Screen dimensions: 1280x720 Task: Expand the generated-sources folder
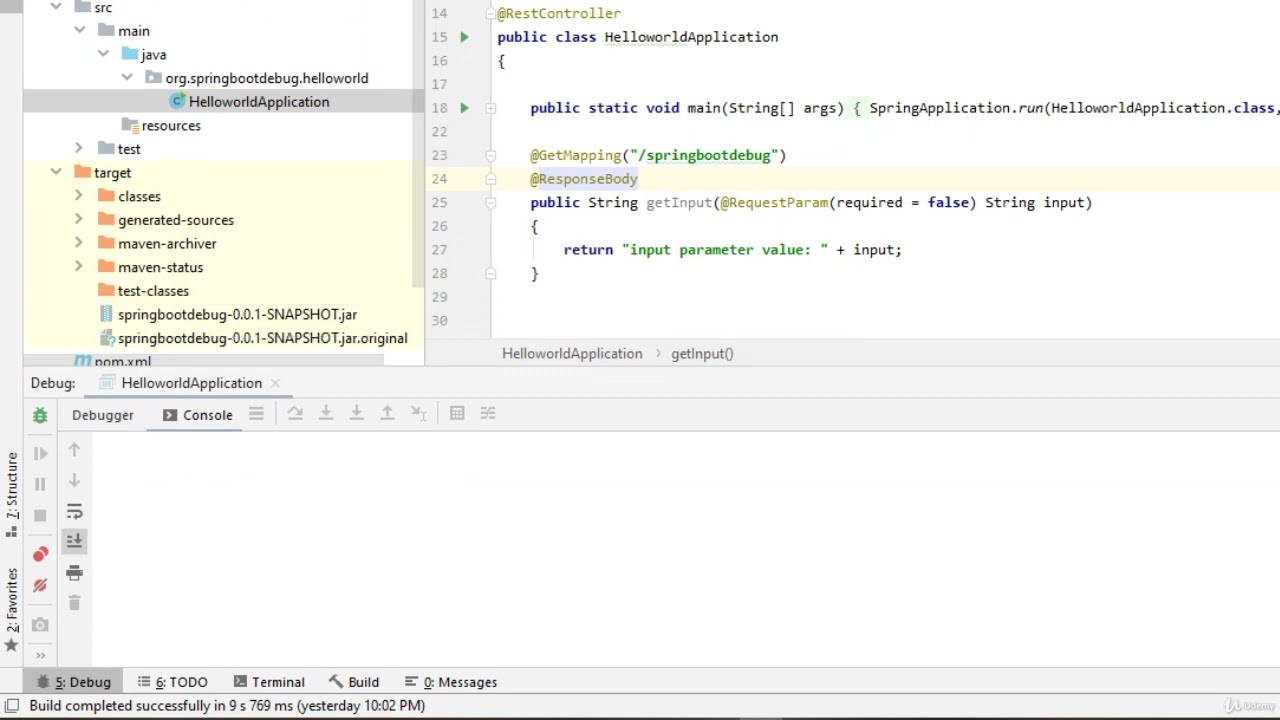[x=79, y=219]
